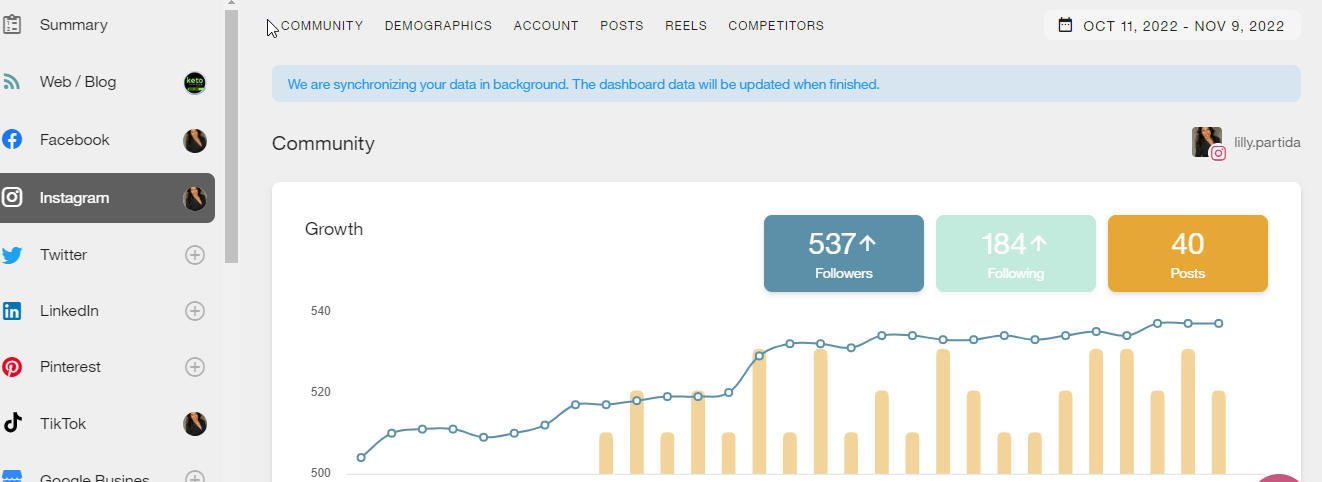Click the 540 axis label
Viewport: 1322px width, 482px height.
pos(320,311)
